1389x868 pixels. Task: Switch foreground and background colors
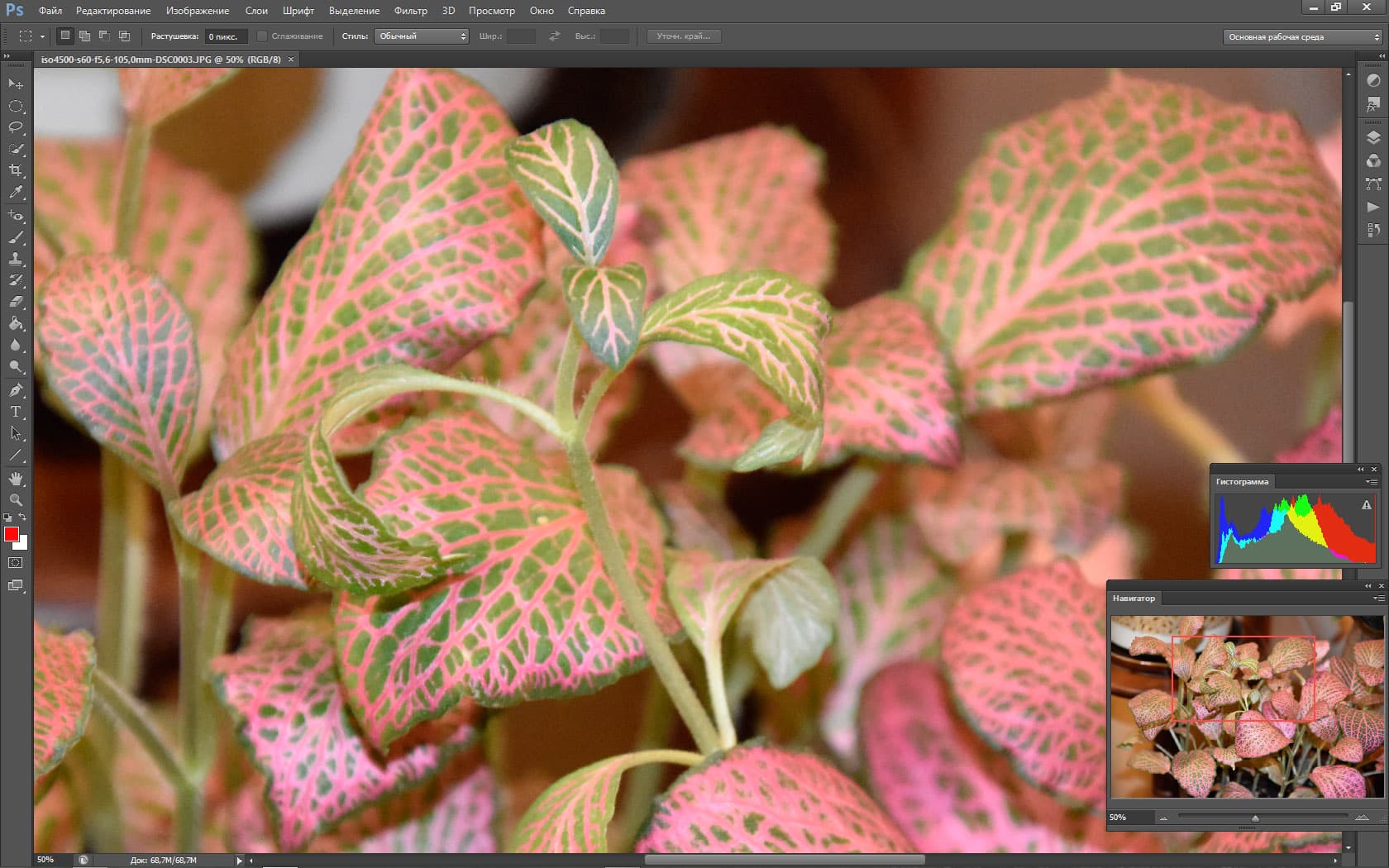click(x=23, y=517)
